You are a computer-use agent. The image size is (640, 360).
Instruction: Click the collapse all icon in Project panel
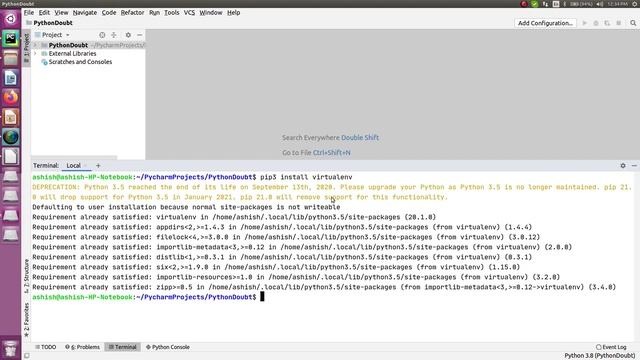coord(114,35)
